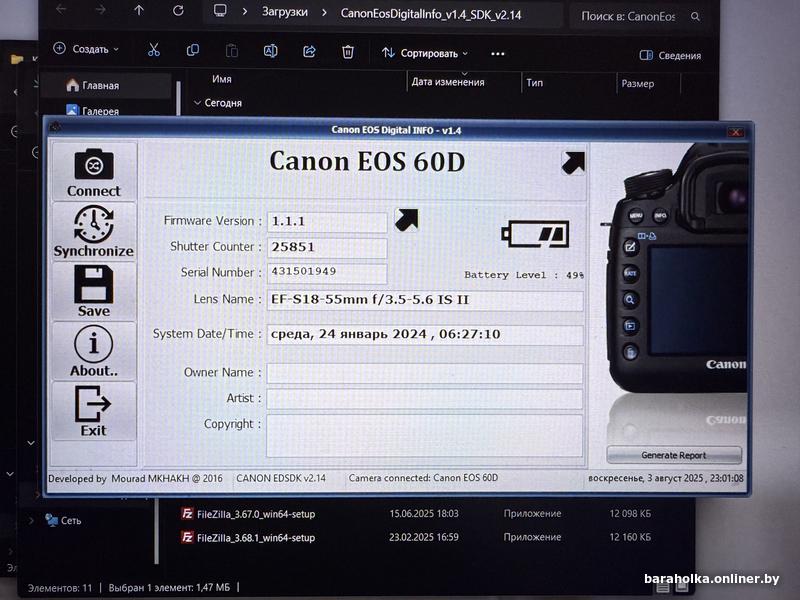800x600 pixels.
Task: Sort files by the Имя column
Action: [x=222, y=79]
